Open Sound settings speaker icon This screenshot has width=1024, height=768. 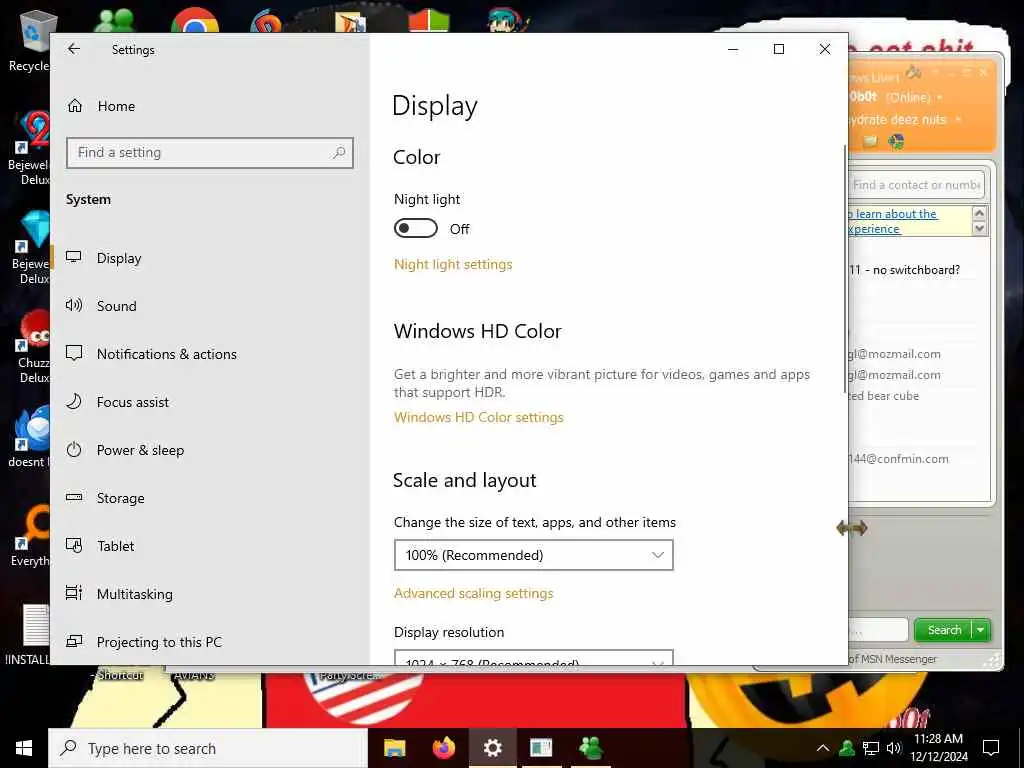click(x=74, y=305)
